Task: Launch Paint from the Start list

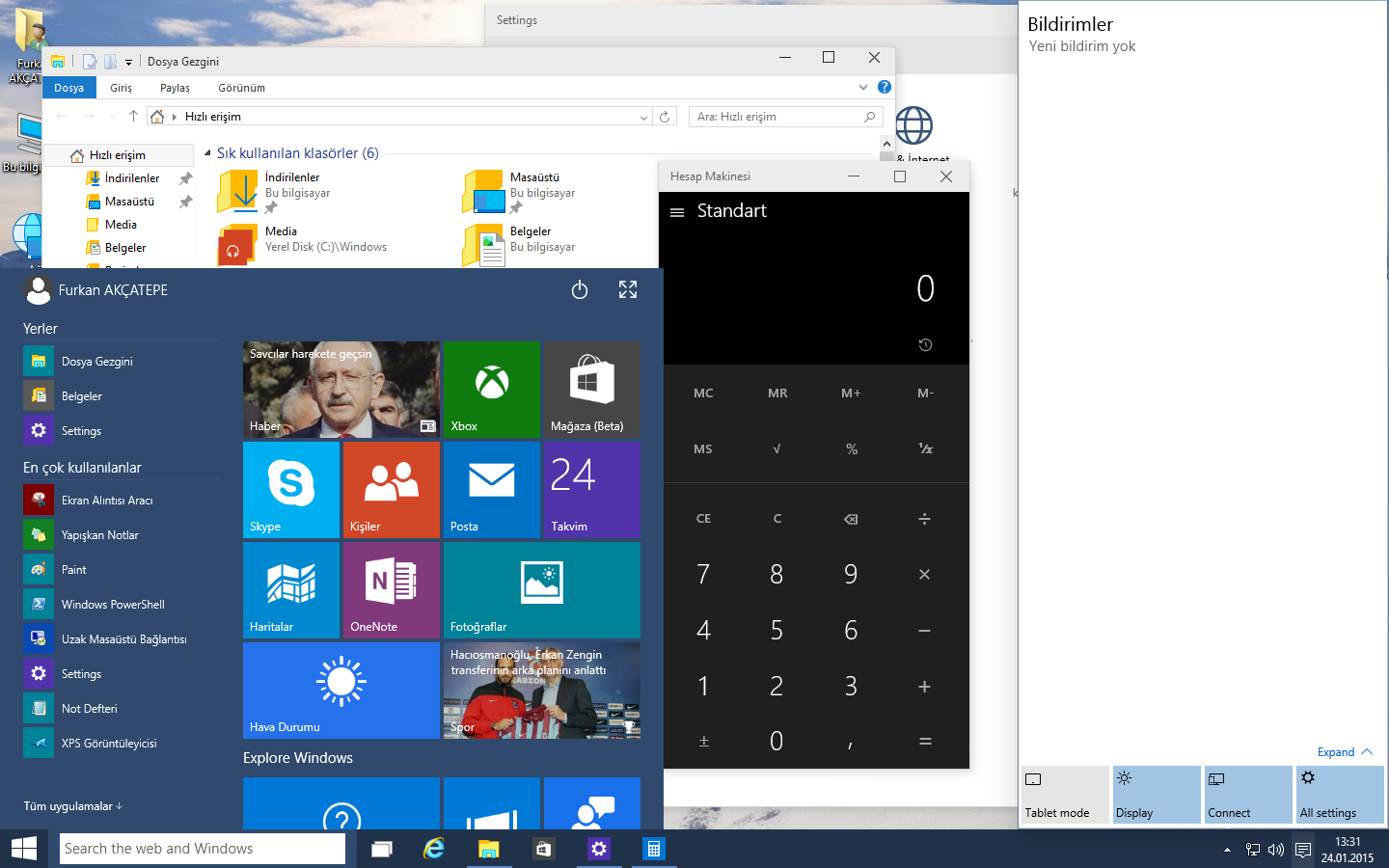Action: [x=121, y=570]
